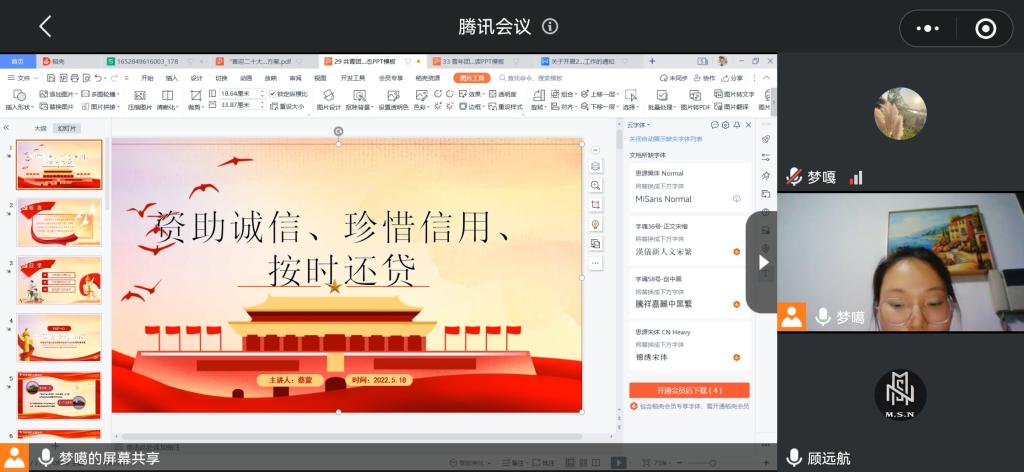Open the 云字体 panel dropdown
This screenshot has height=472, width=1024.
638,125
